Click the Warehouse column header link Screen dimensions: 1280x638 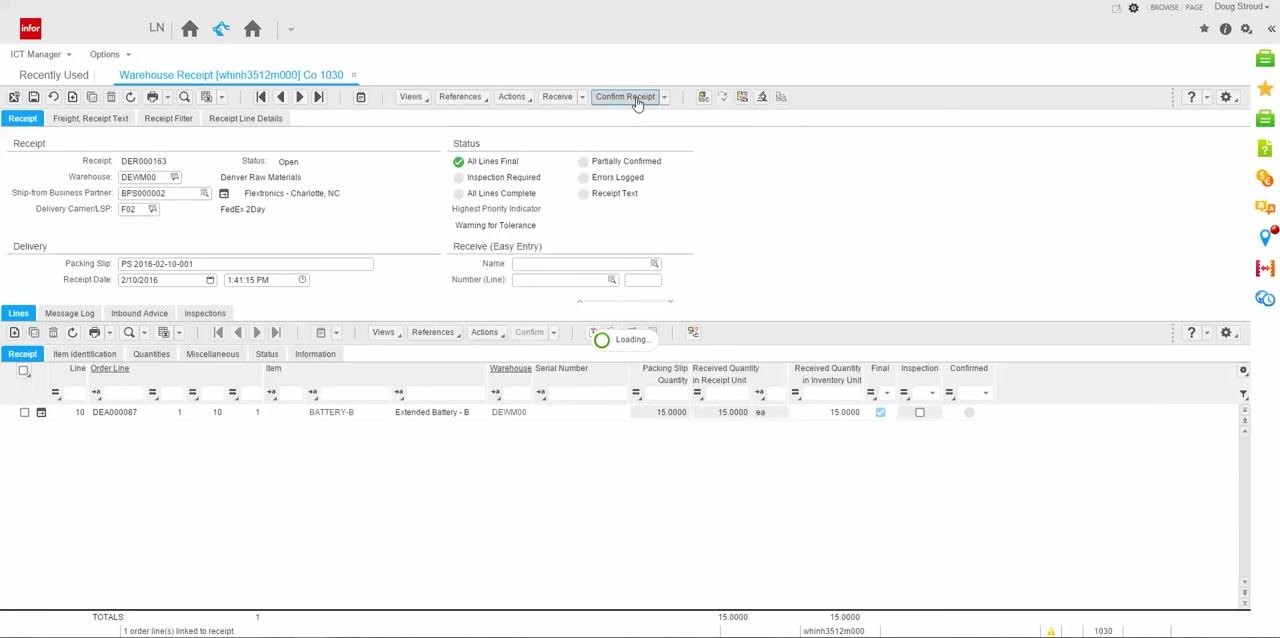point(510,368)
